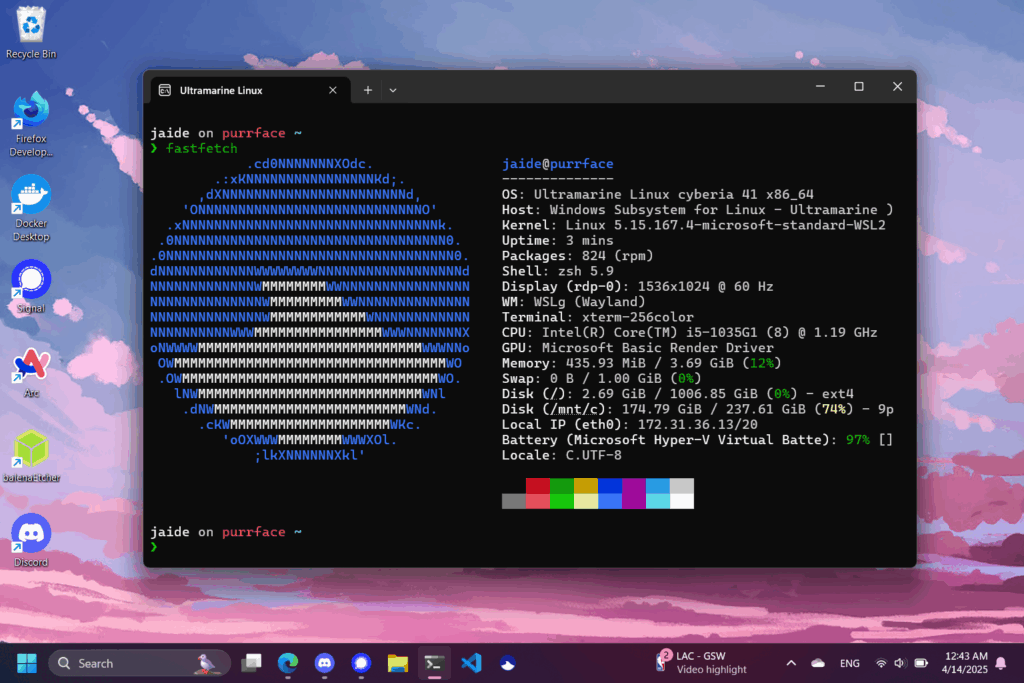Click the Uptime: 3 mins line
This screenshot has width=1024, height=683.
coord(558,241)
